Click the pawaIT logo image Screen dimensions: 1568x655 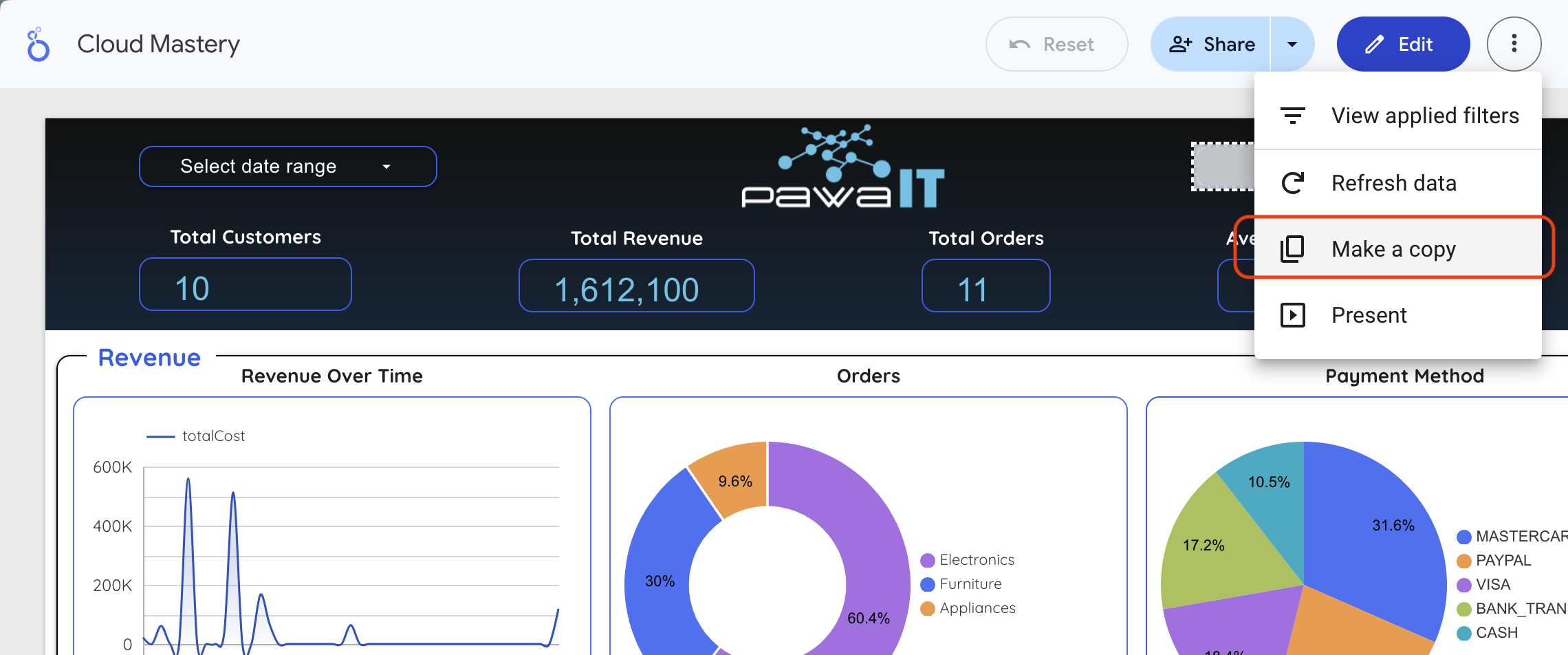pos(842,169)
